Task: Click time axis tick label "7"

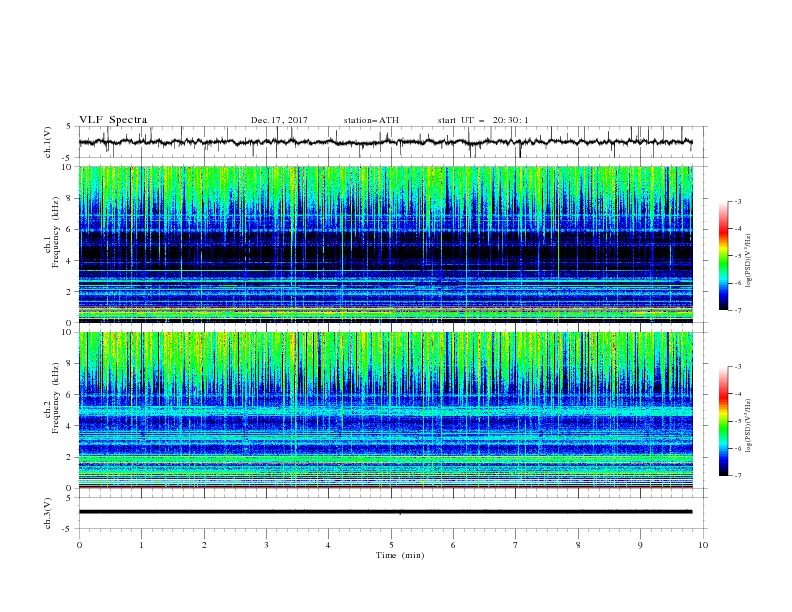Action: pos(516,545)
